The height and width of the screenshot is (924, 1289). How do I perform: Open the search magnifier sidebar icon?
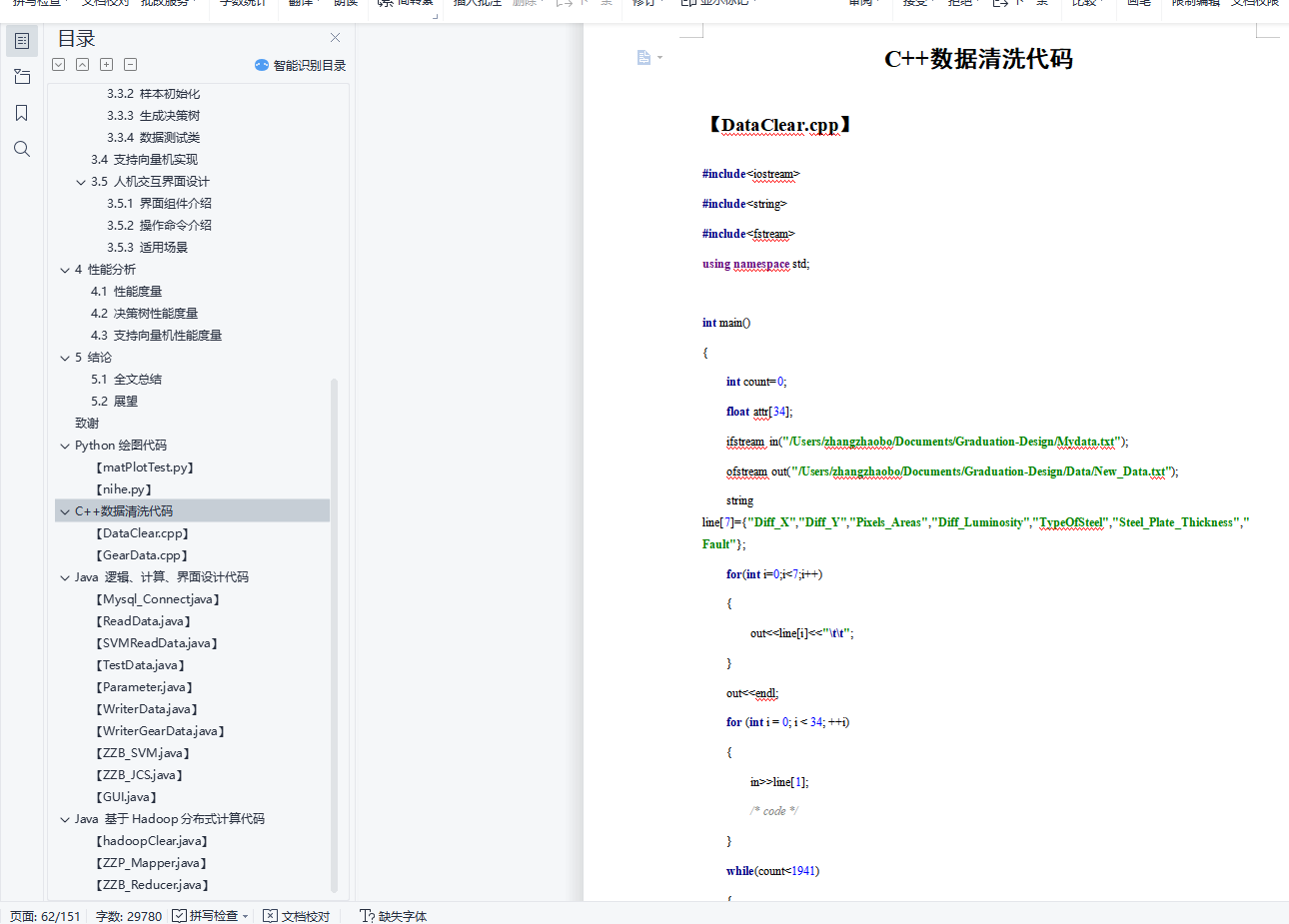point(22,149)
